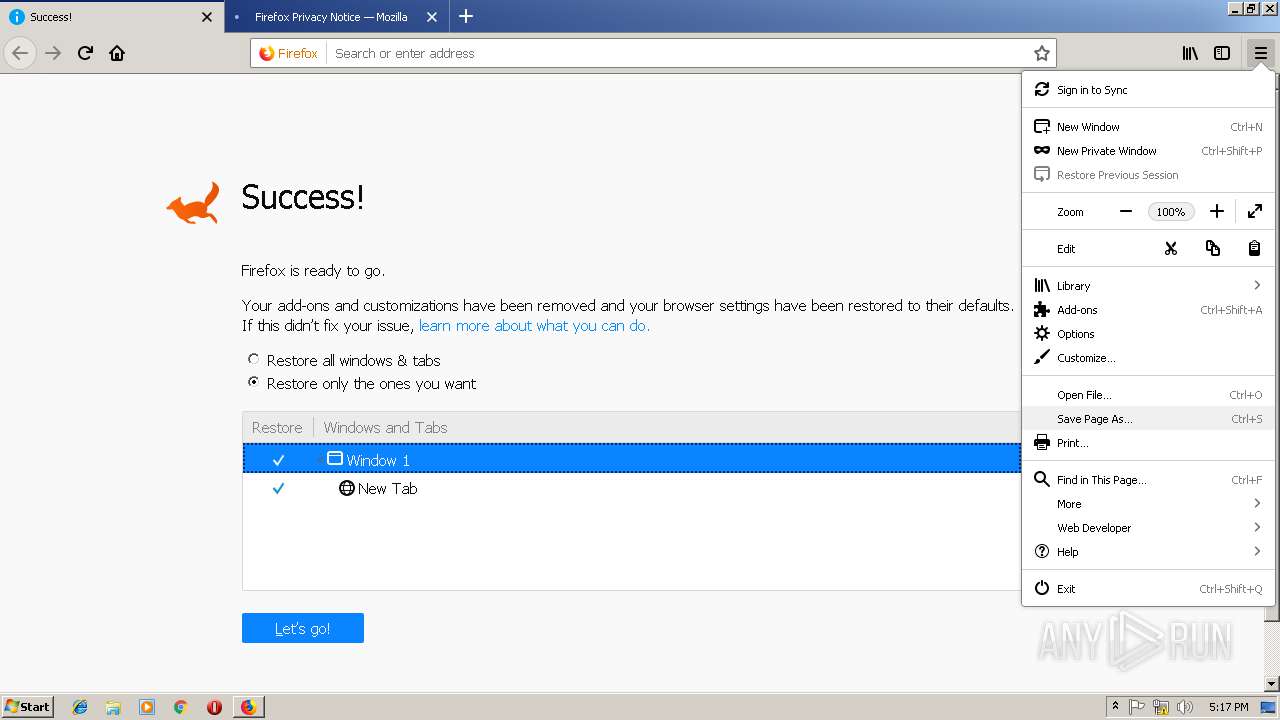Open Add-ons from the menu
1280x720 pixels.
[1148, 310]
